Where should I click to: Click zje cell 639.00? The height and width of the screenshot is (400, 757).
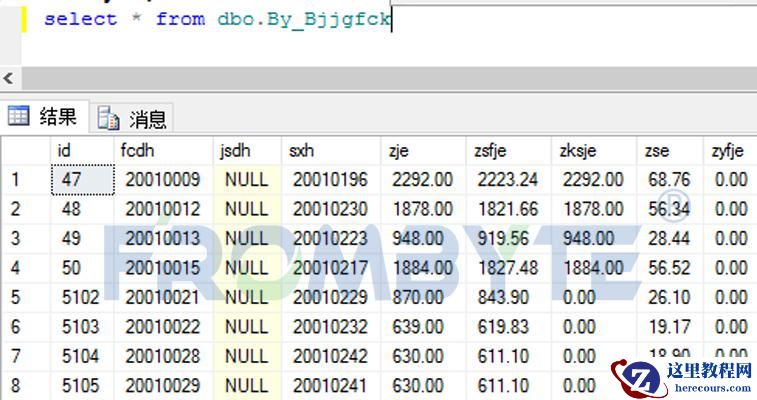[x=423, y=327]
